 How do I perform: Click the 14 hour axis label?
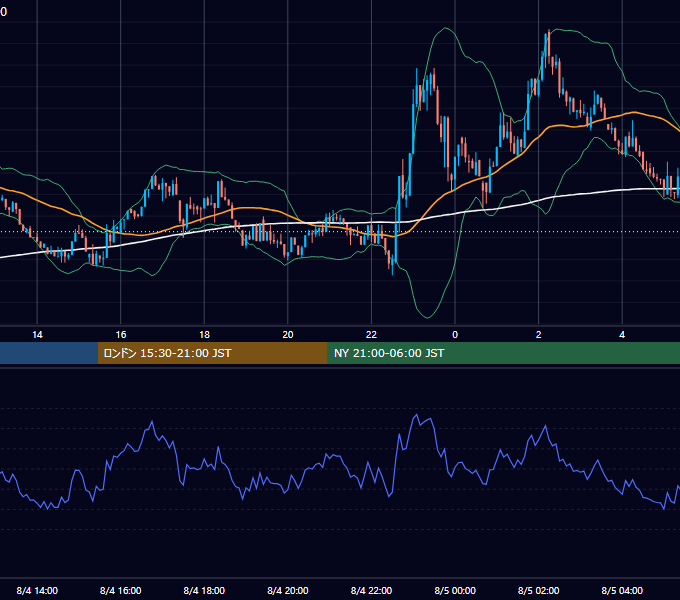(37, 335)
